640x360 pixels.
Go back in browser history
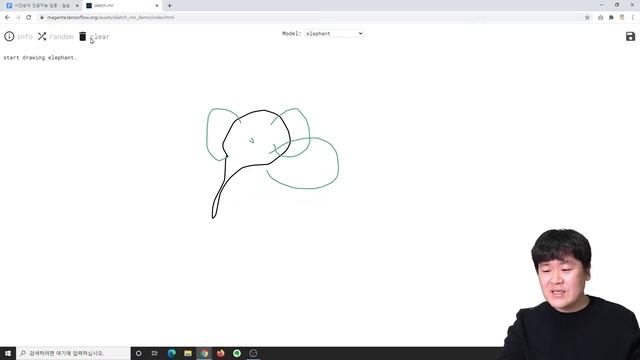7,17
